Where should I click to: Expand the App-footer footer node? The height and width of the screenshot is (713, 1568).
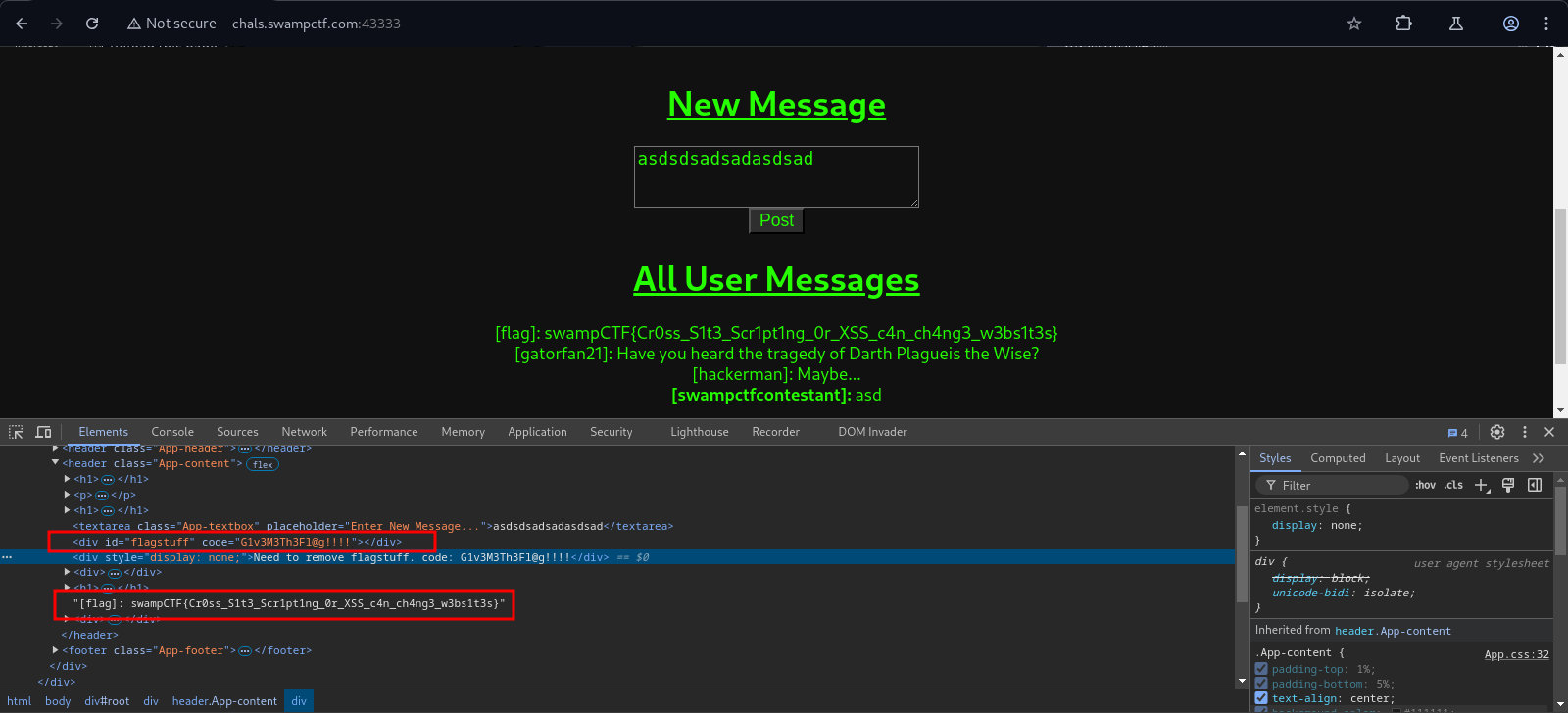pyautogui.click(x=56, y=650)
